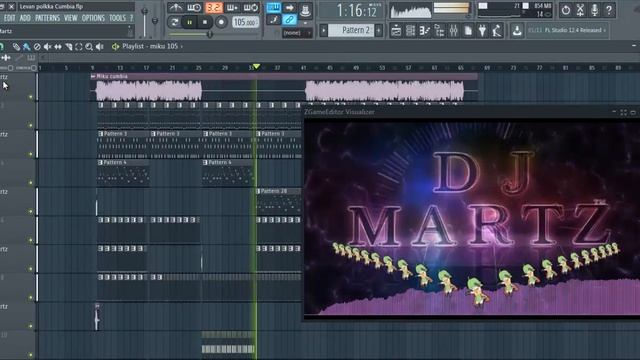The width and height of the screenshot is (640, 360).
Task: Toggle overdub blend recording button
Action: coord(232,7)
